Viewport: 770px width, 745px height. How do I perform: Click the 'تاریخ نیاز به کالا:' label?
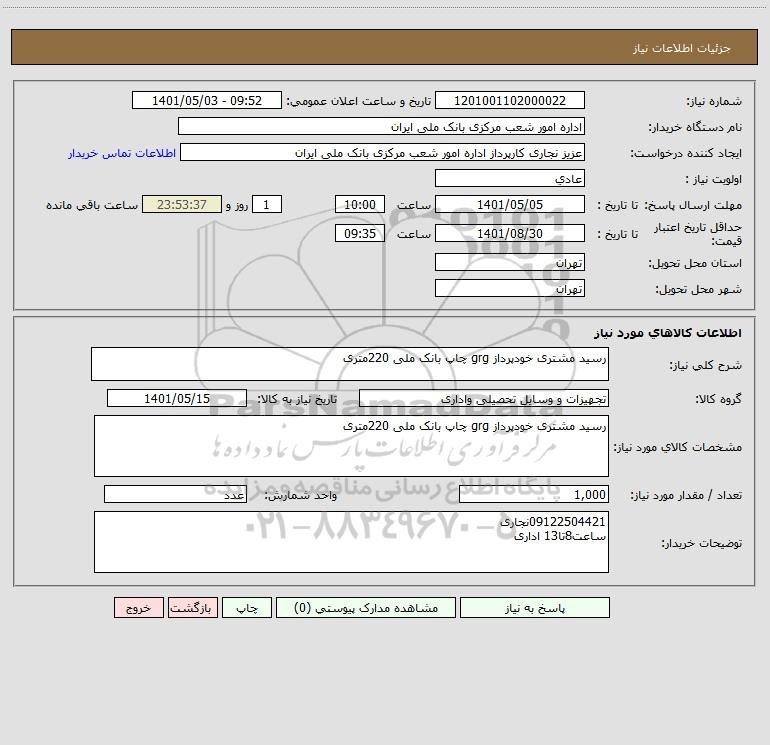pyautogui.click(x=298, y=399)
